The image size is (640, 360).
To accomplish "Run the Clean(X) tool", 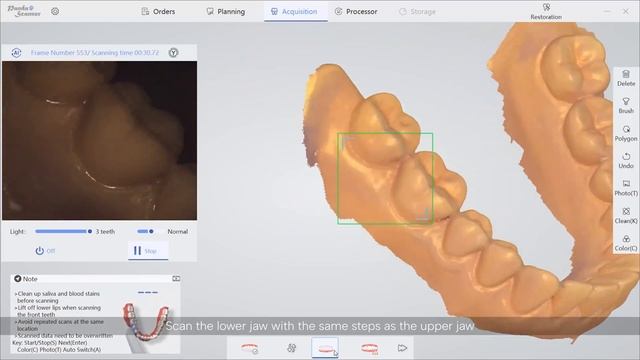I will point(626,216).
